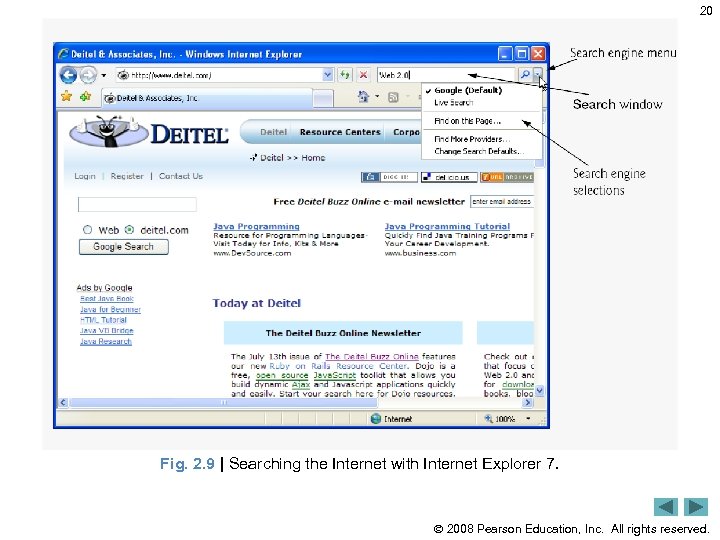Click the orange URL archive button
Screen dimensions: 720x540
tap(506, 177)
